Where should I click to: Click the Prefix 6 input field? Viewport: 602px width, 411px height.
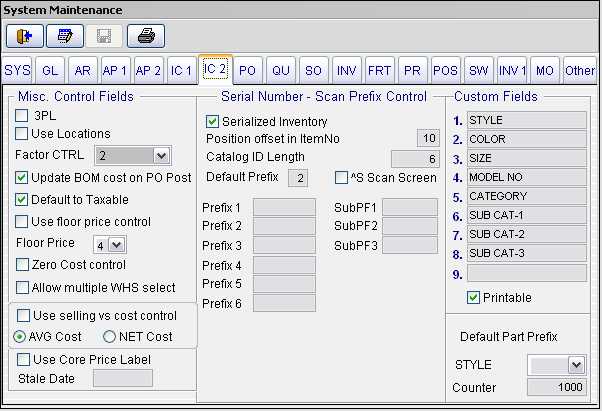click(284, 303)
